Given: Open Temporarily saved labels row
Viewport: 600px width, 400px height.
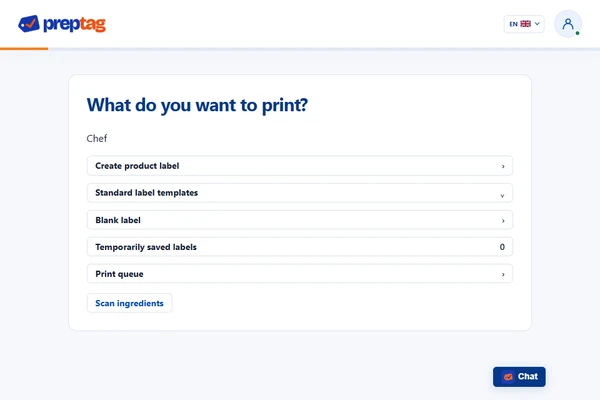Looking at the screenshot, I should [x=300, y=247].
